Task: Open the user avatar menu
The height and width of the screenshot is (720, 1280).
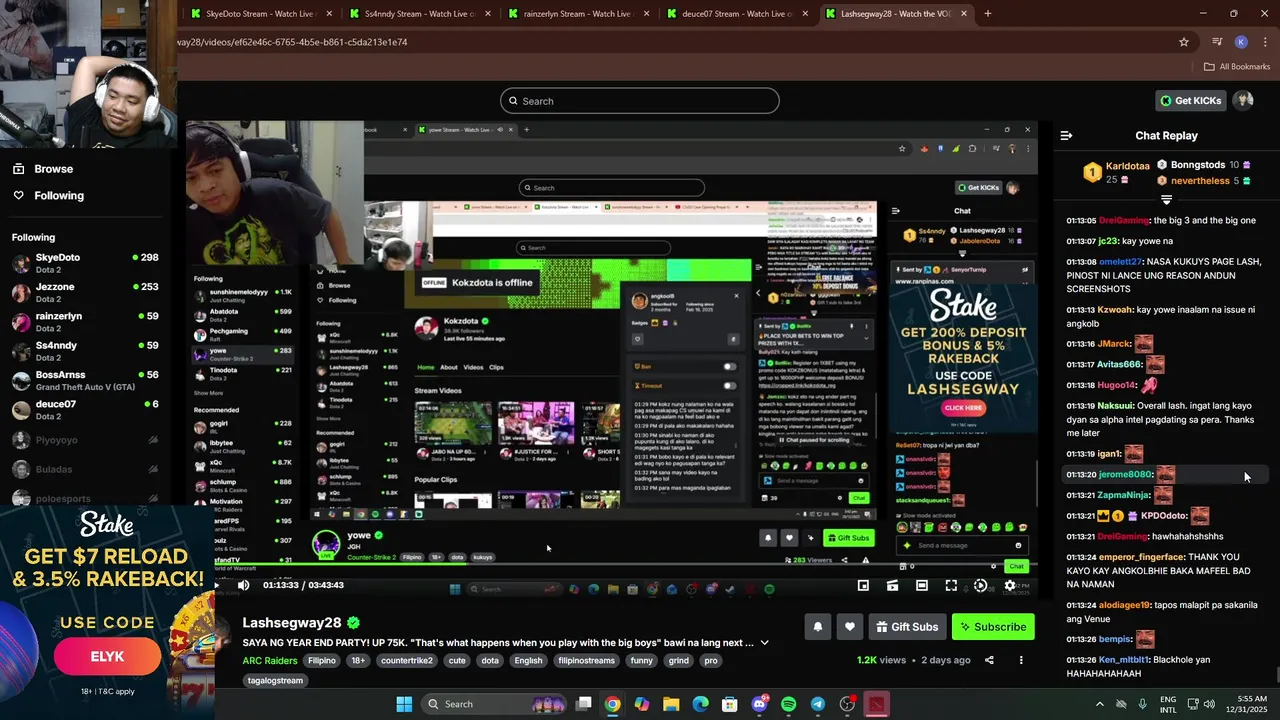Action: (1243, 100)
